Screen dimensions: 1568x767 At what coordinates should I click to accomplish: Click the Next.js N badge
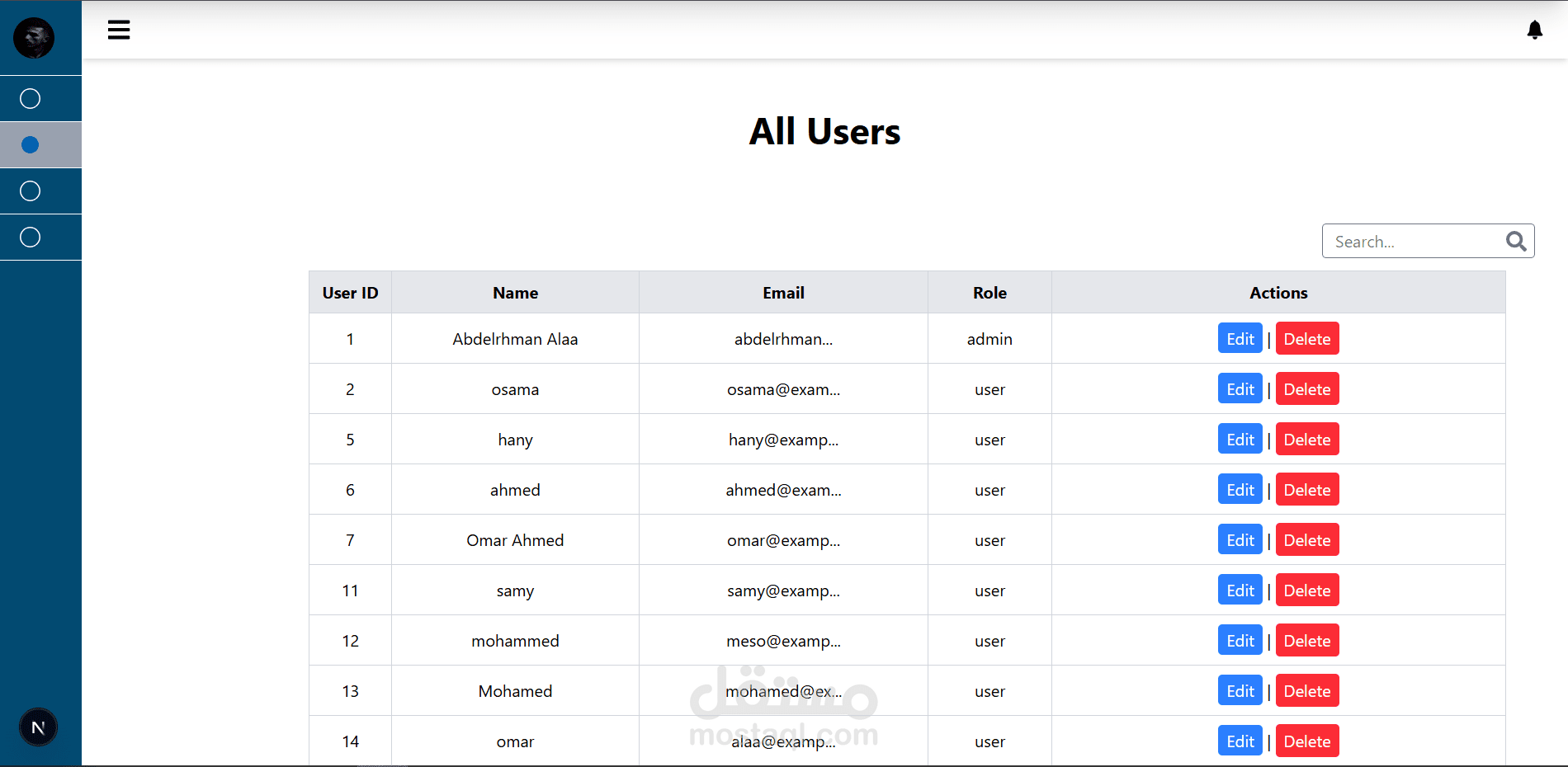[38, 727]
